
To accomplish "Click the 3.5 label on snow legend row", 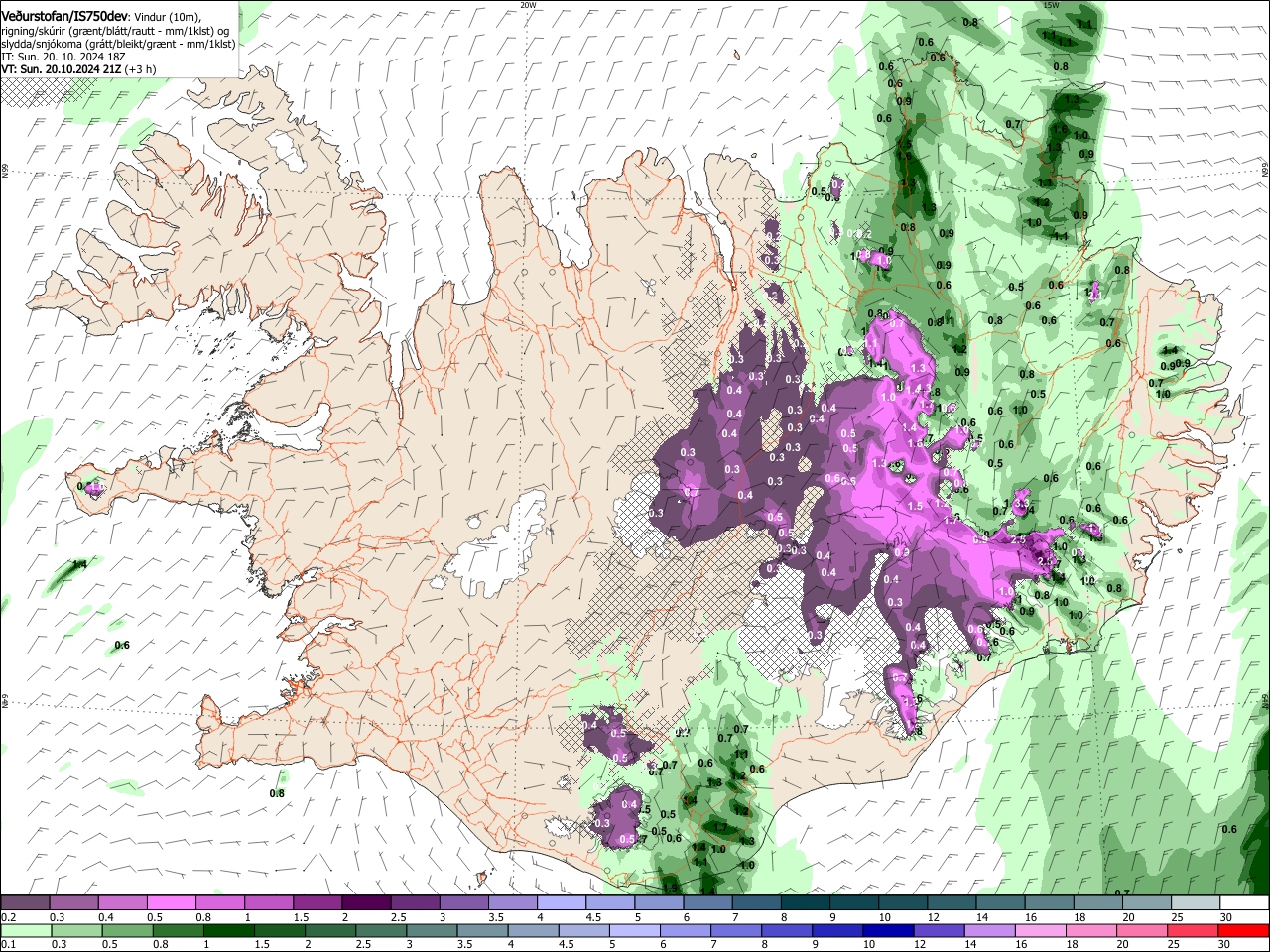I will tap(496, 917).
